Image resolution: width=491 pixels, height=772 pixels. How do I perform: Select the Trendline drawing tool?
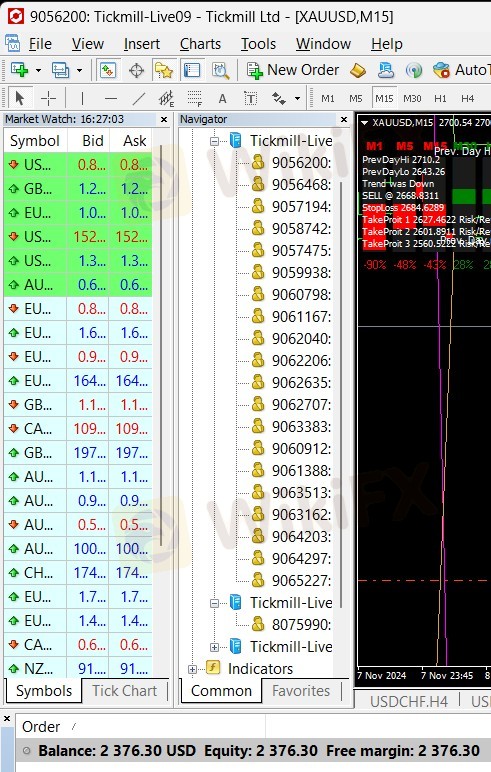[x=139, y=98]
